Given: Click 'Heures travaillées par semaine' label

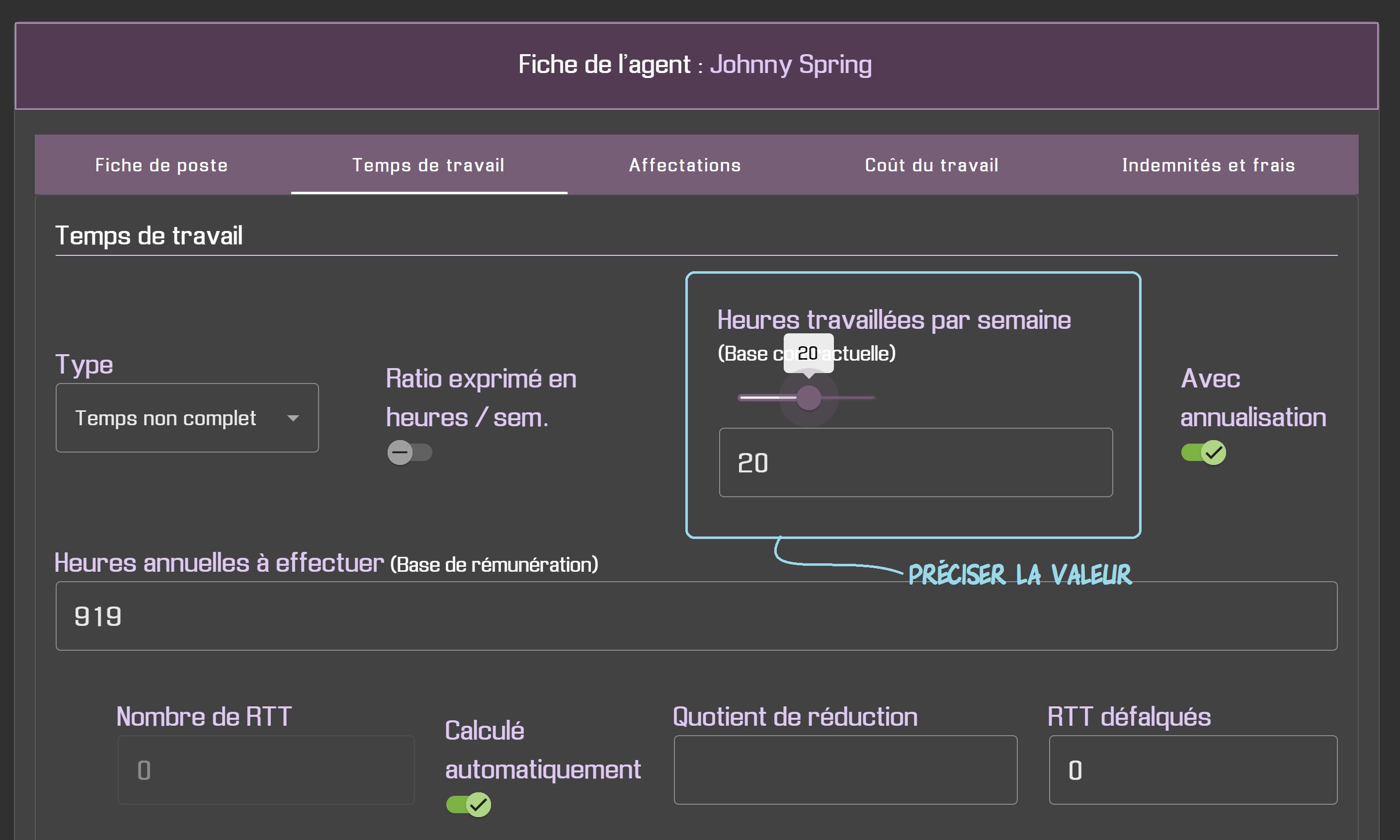Looking at the screenshot, I should [894, 320].
